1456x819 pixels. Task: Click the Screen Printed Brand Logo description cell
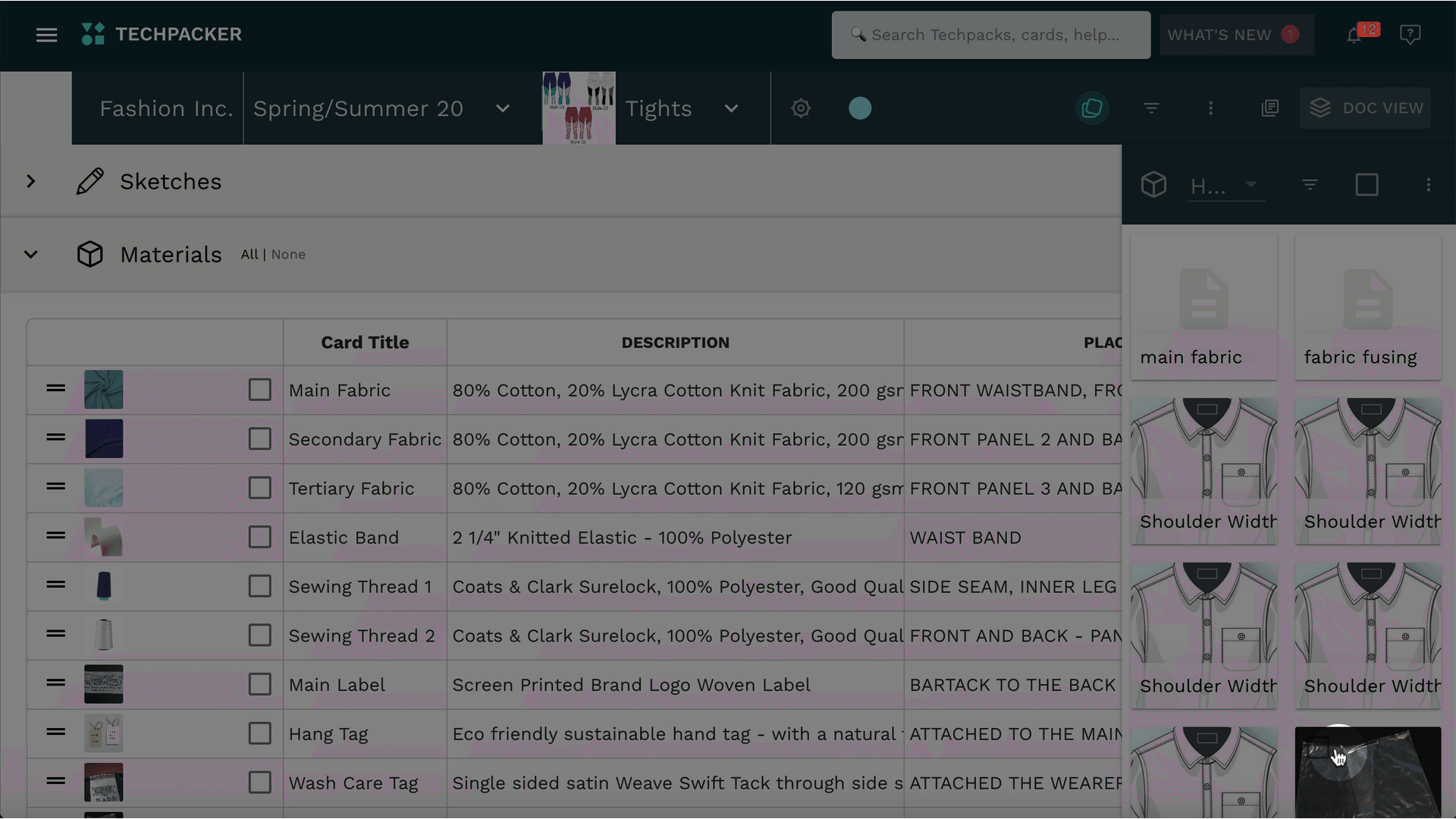pos(675,685)
